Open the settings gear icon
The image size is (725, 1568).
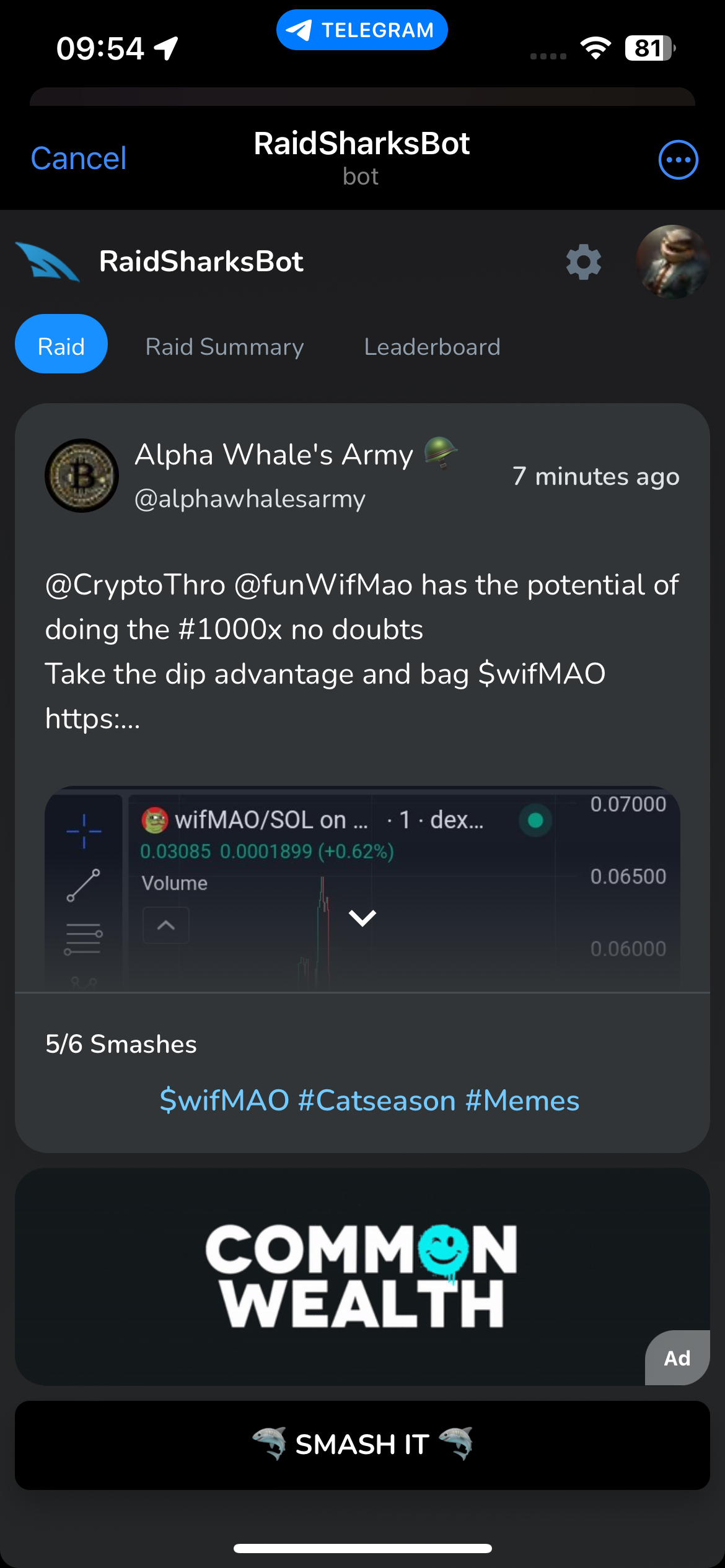[x=584, y=262]
